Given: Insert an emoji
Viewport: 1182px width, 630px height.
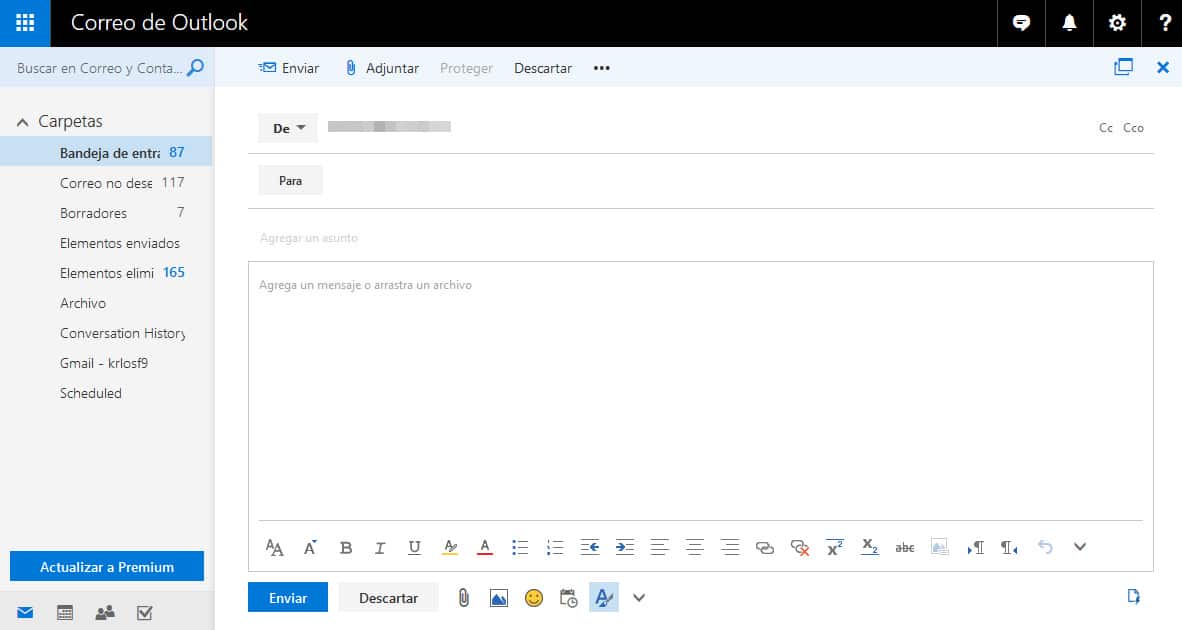Looking at the screenshot, I should point(534,598).
